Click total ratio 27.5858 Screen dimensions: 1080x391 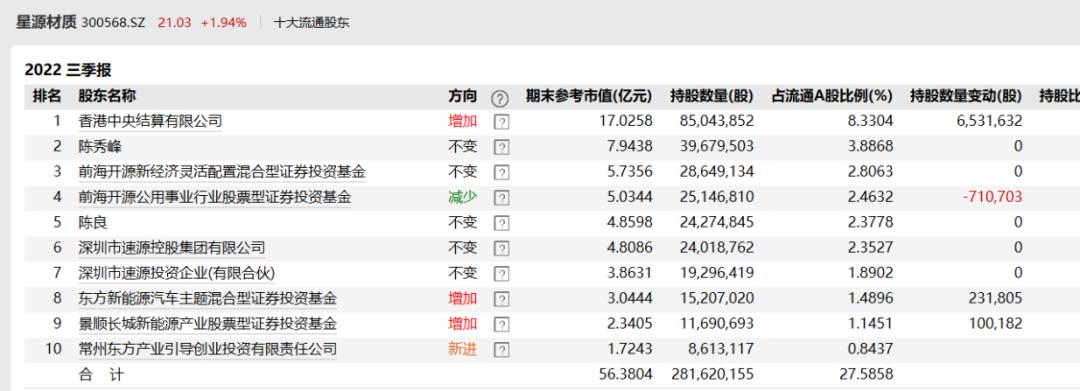pyautogui.click(x=866, y=374)
